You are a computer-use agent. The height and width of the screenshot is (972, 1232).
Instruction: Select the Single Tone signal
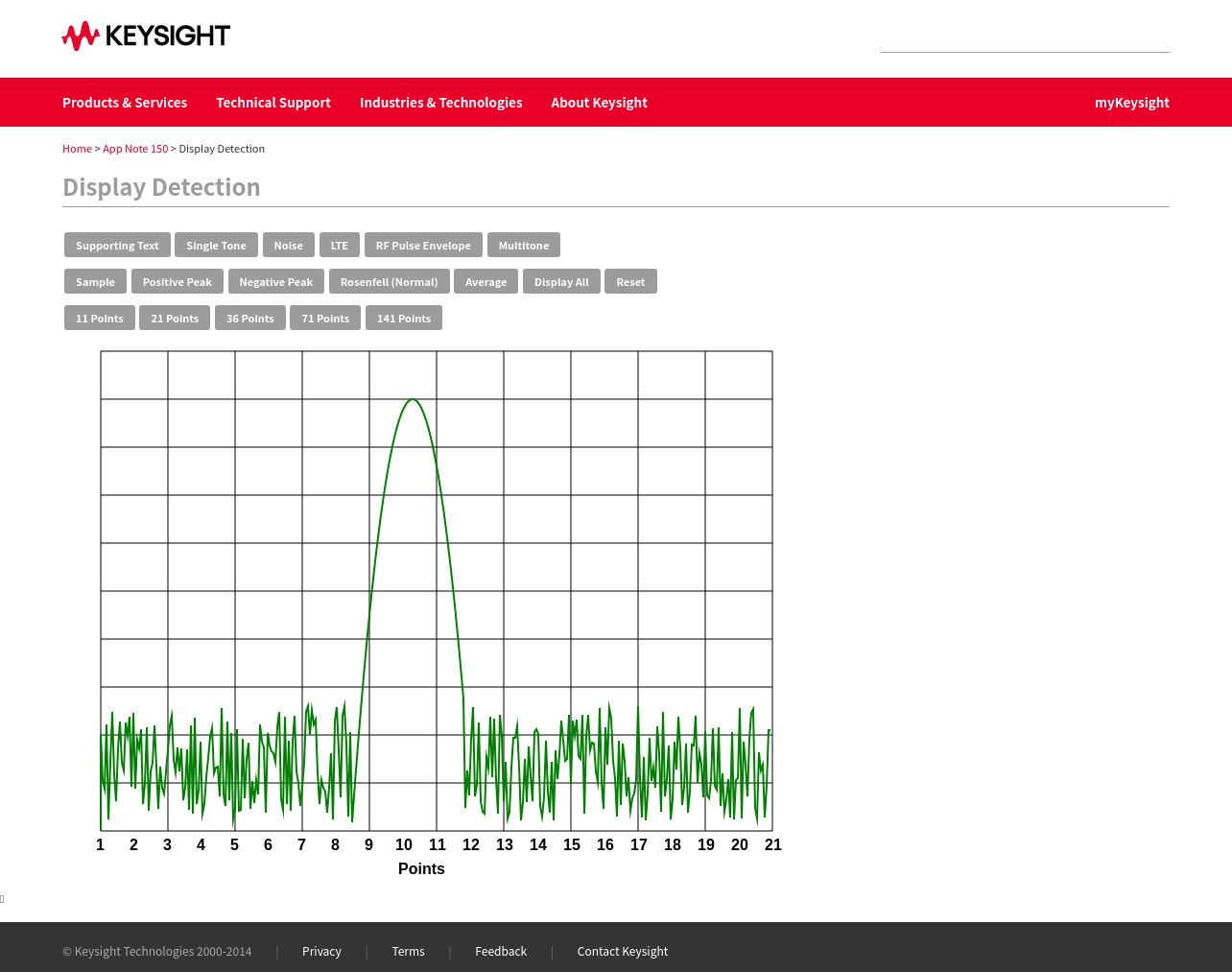coord(216,246)
